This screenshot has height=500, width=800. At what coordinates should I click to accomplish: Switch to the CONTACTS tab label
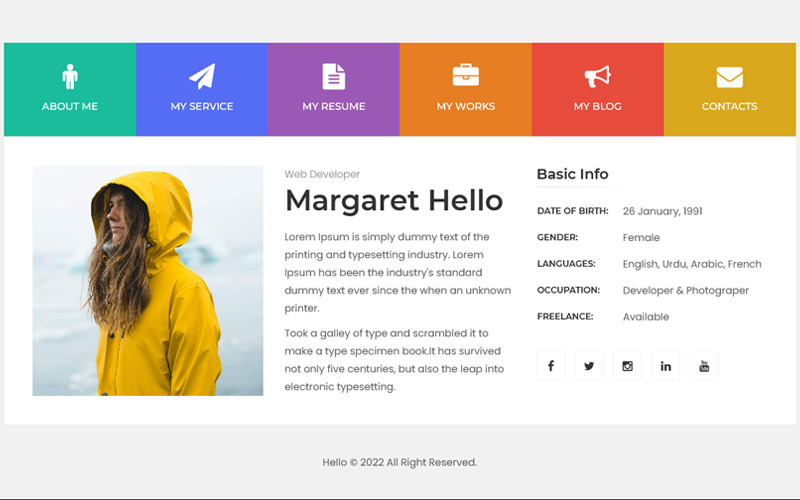(730, 106)
